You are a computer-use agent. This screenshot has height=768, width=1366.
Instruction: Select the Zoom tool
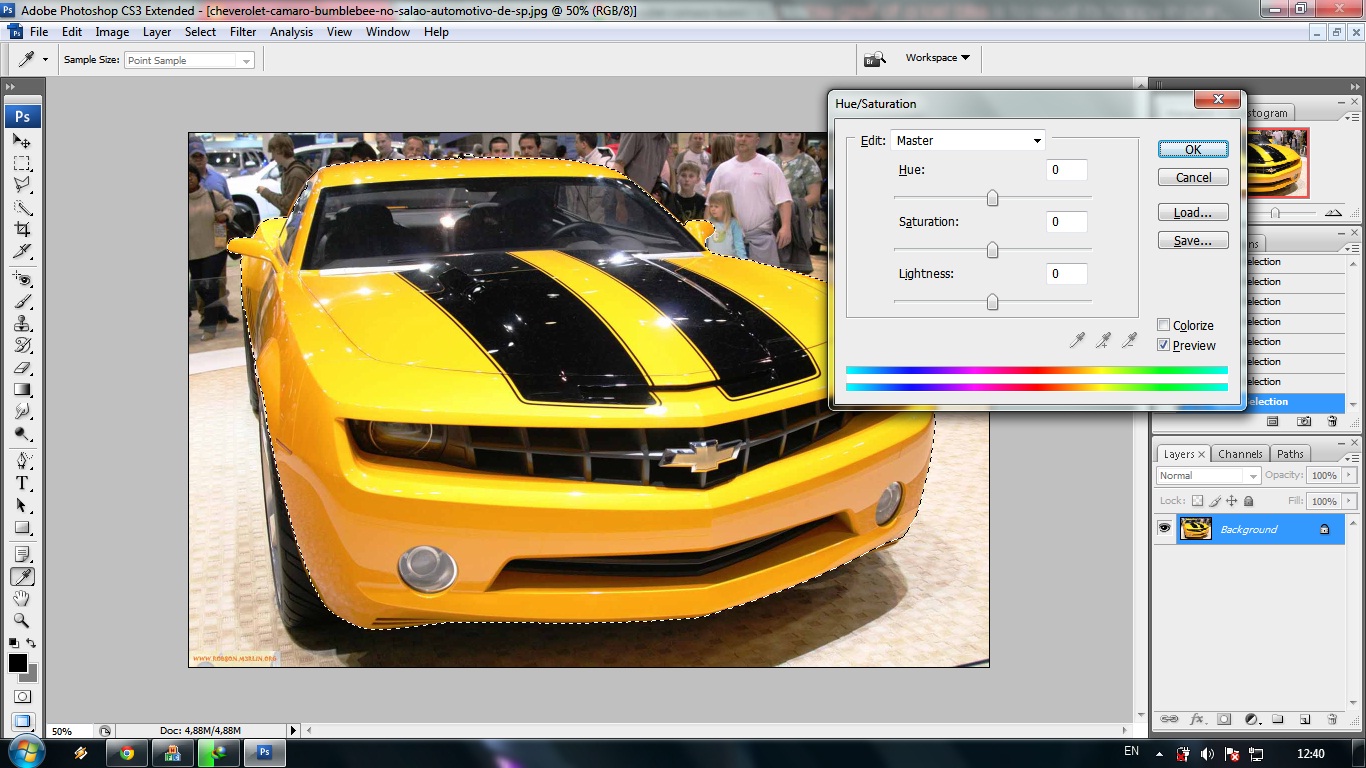point(22,620)
